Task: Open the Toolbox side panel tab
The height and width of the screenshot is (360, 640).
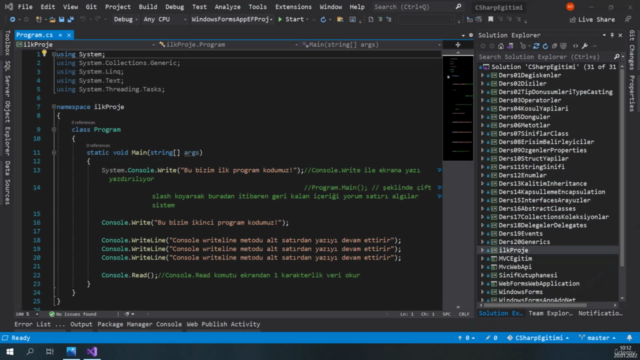Action: point(7,42)
